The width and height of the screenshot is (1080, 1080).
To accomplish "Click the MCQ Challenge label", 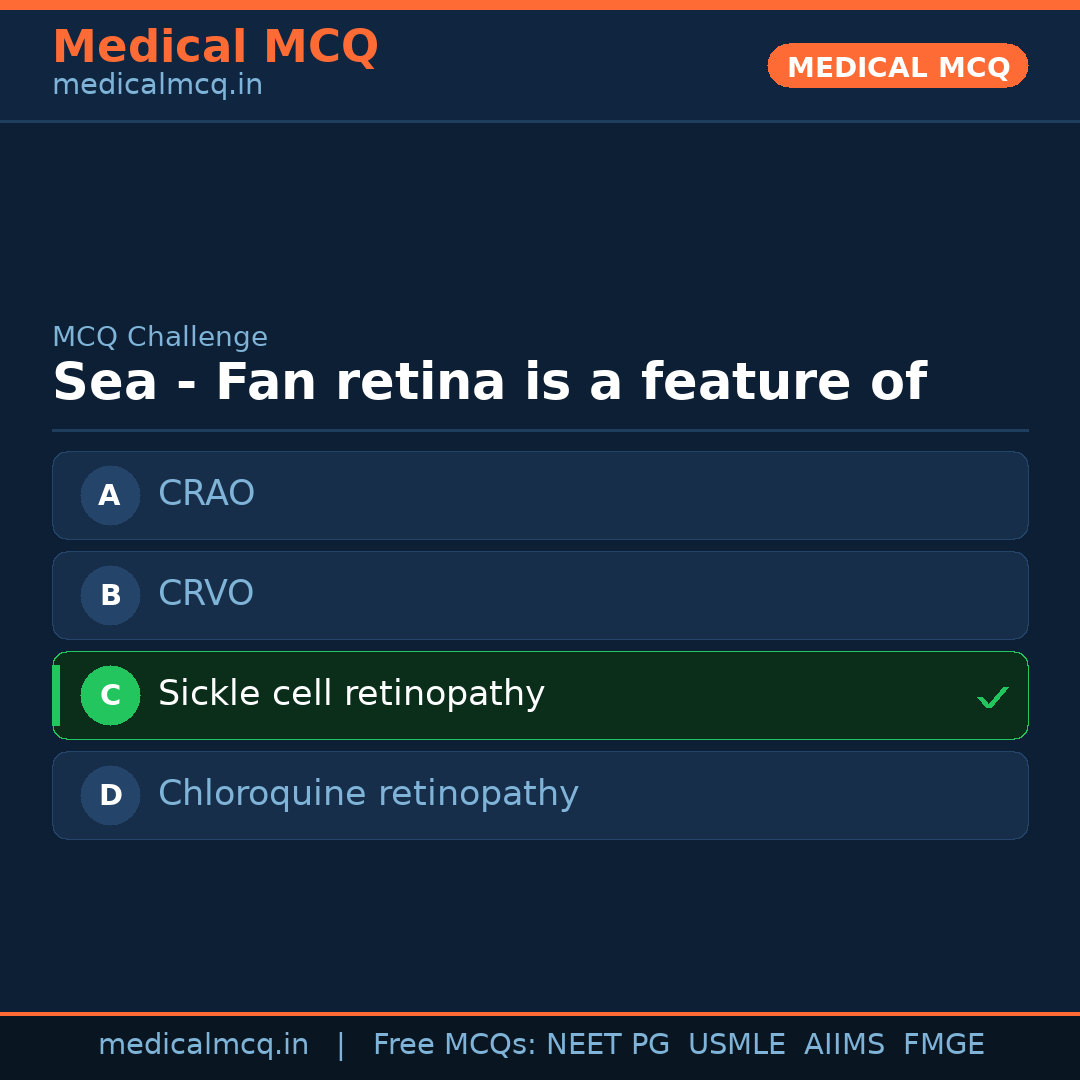I will pyautogui.click(x=160, y=337).
